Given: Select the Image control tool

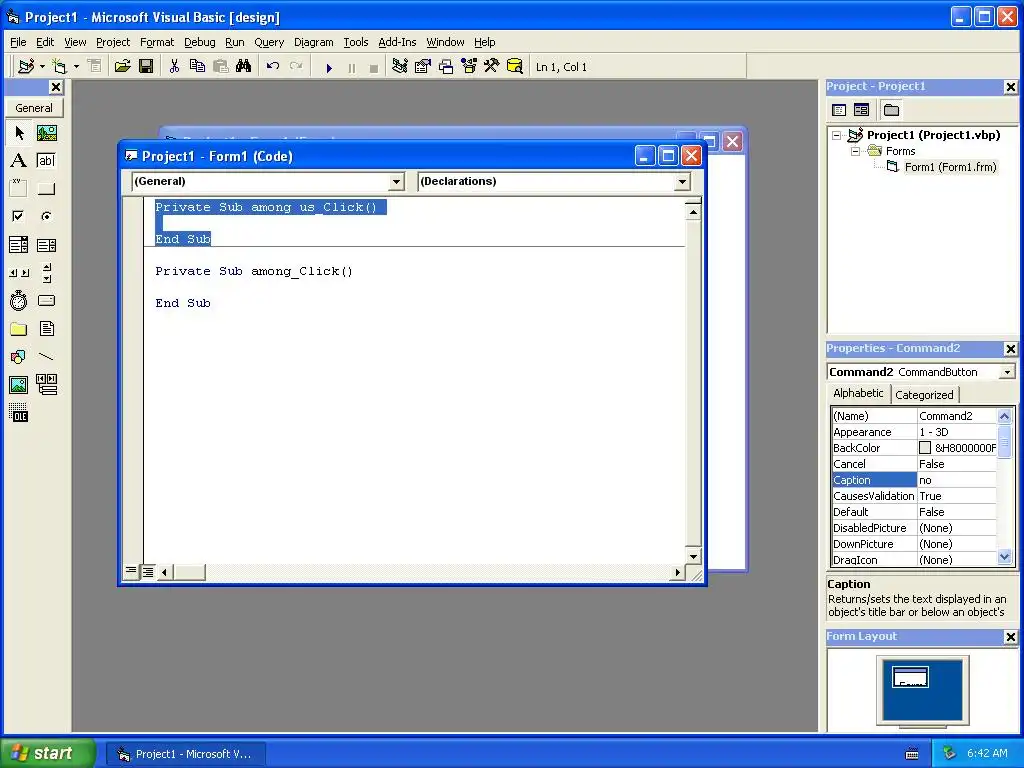Looking at the screenshot, I should [18, 385].
